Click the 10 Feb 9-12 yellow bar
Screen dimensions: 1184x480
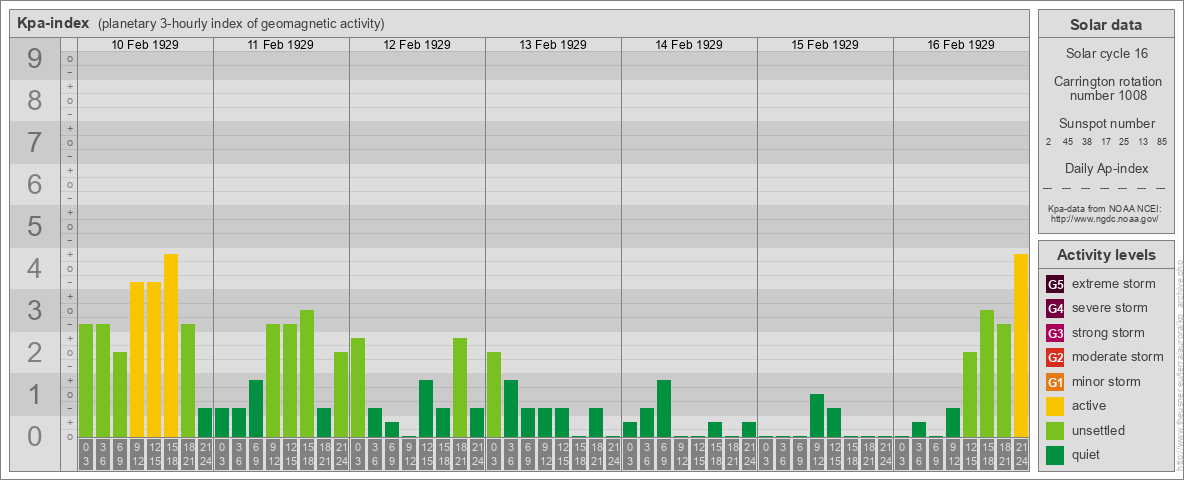[x=137, y=359]
